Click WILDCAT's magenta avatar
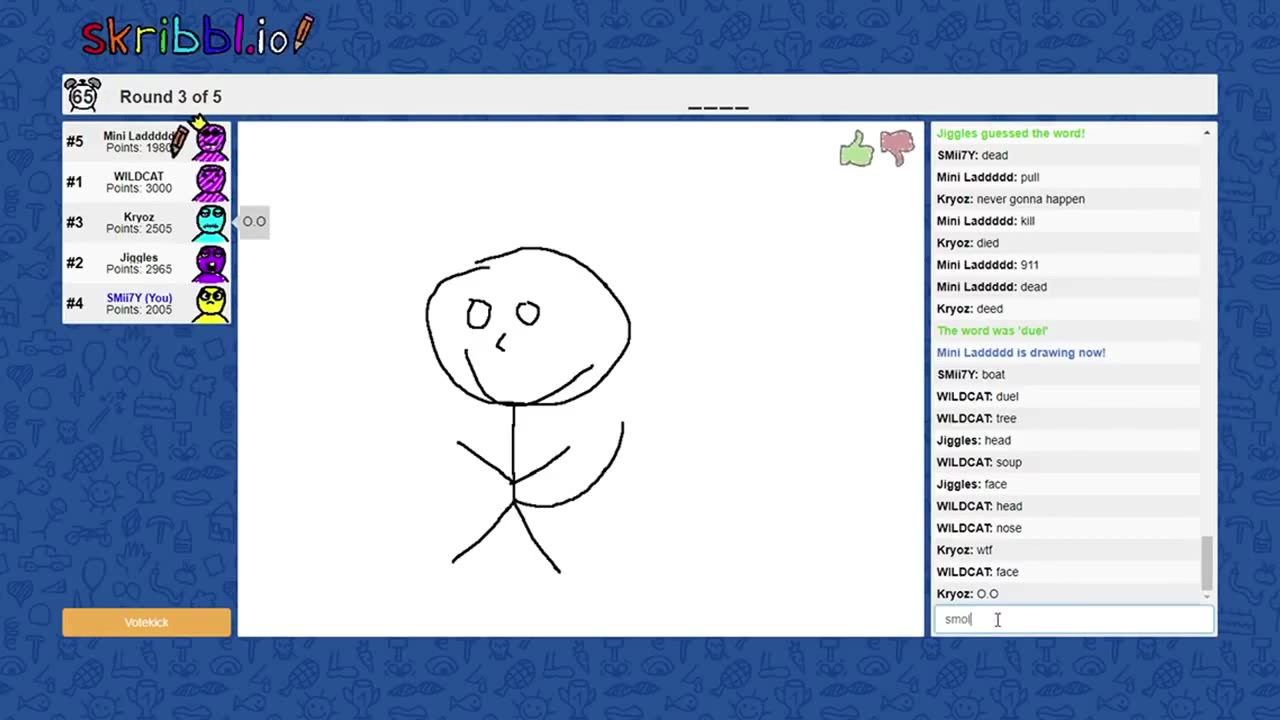The height and width of the screenshot is (720, 1280). (x=211, y=182)
